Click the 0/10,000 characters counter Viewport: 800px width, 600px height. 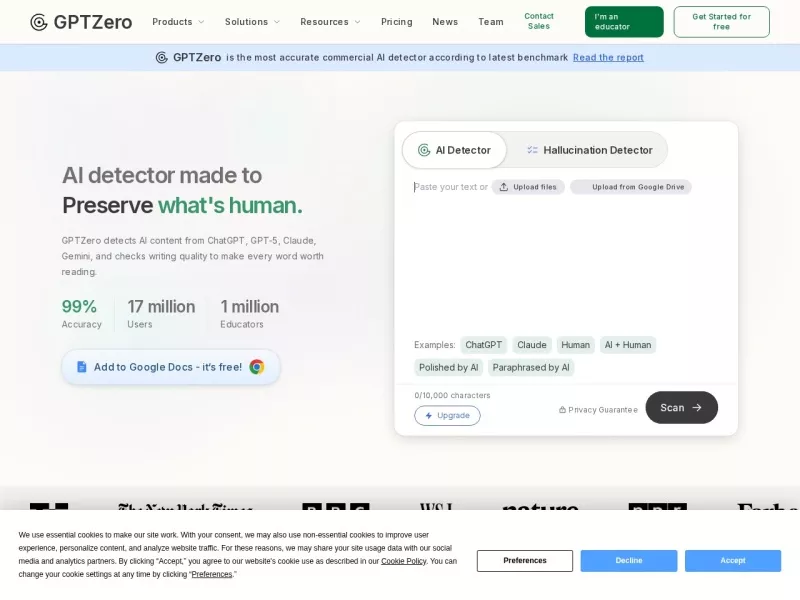[x=453, y=395]
